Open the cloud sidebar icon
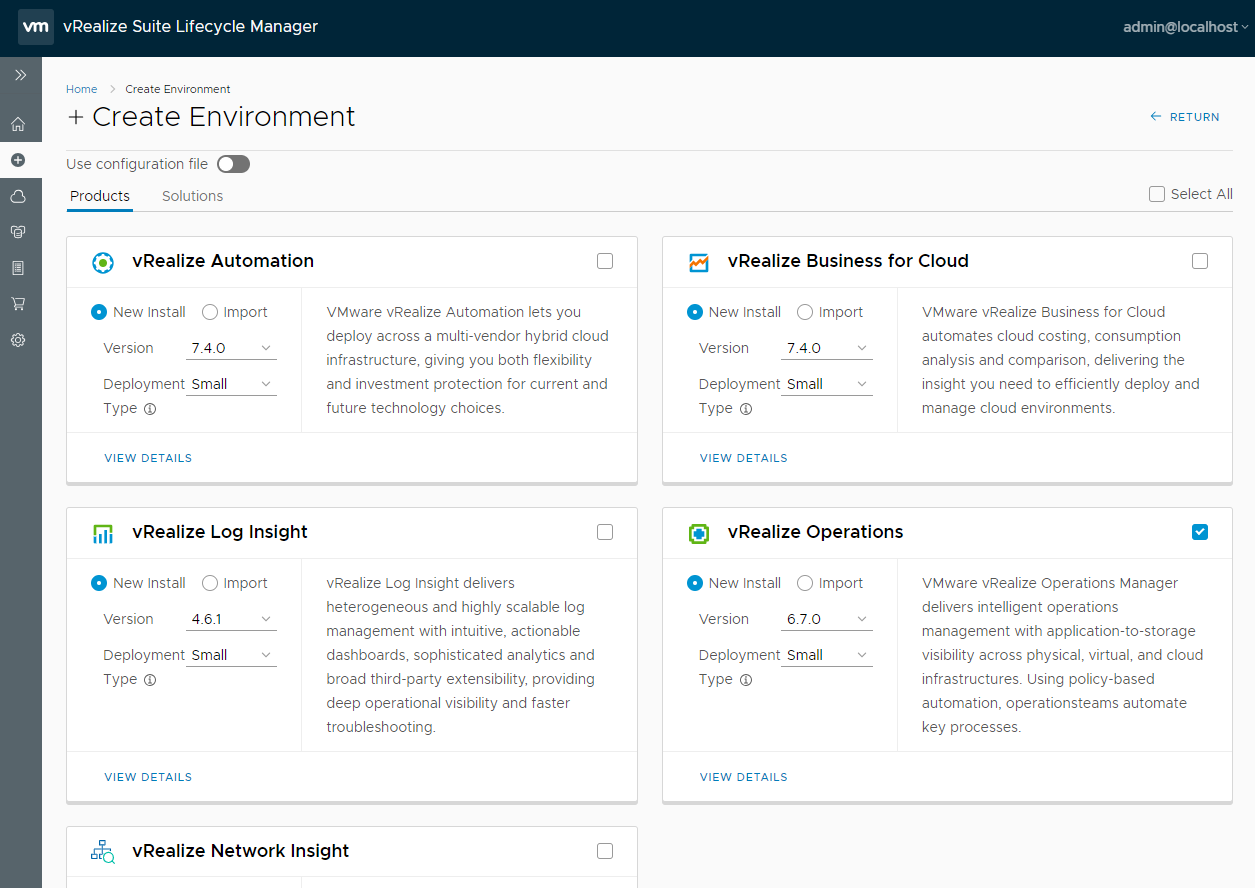This screenshot has height=888, width=1255. (x=18, y=197)
